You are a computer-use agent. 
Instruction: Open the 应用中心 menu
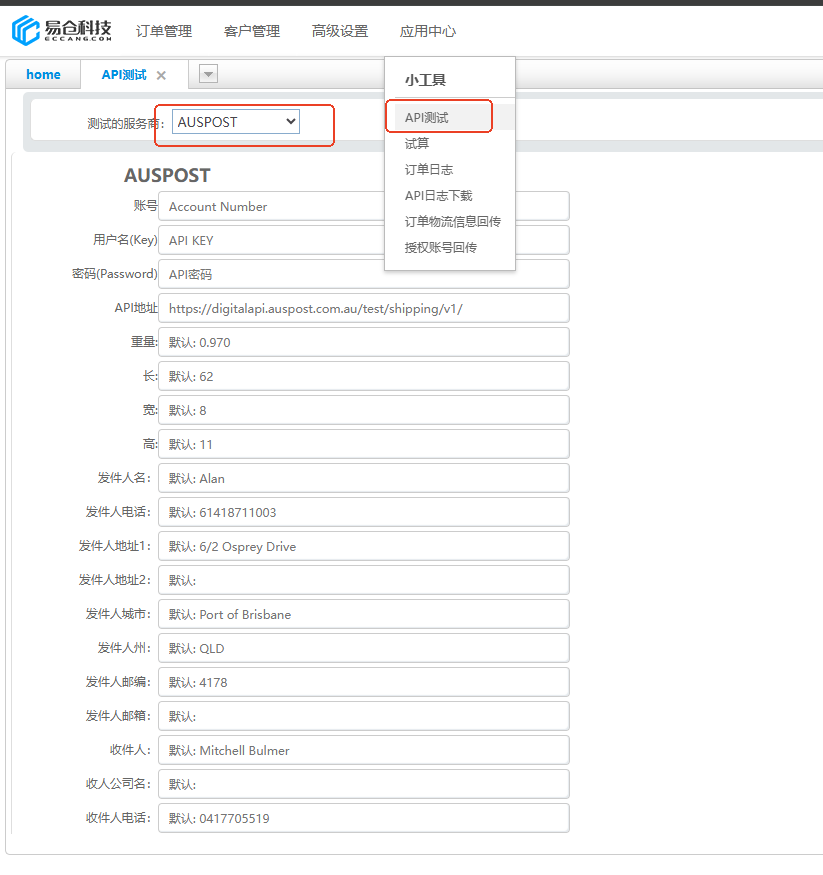(x=428, y=31)
